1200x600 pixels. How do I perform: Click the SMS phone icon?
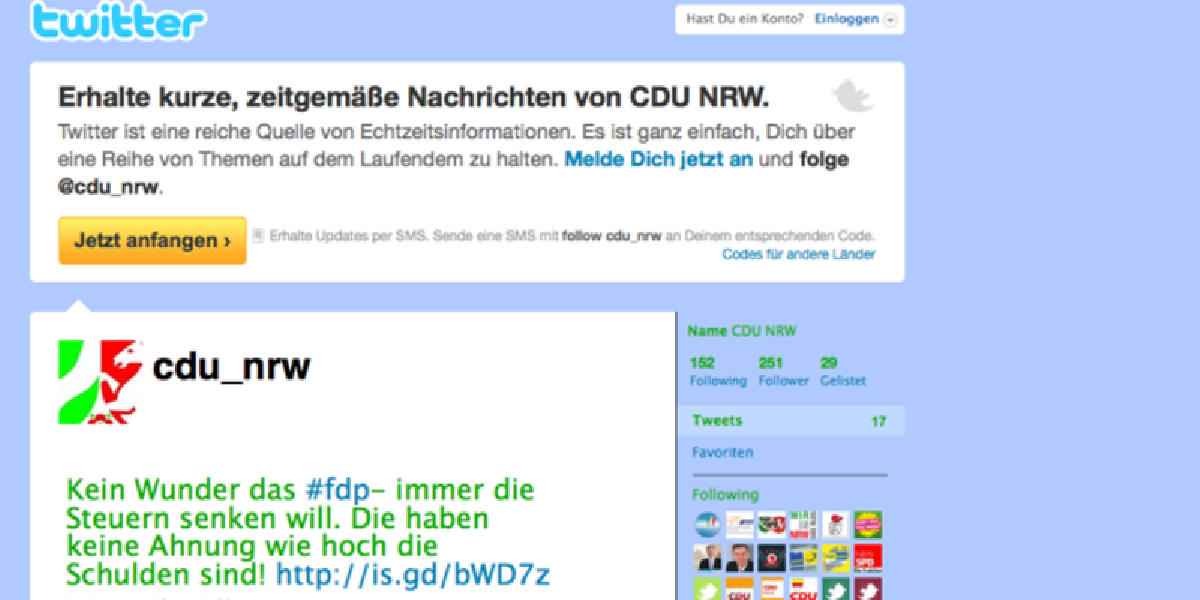coord(258,236)
